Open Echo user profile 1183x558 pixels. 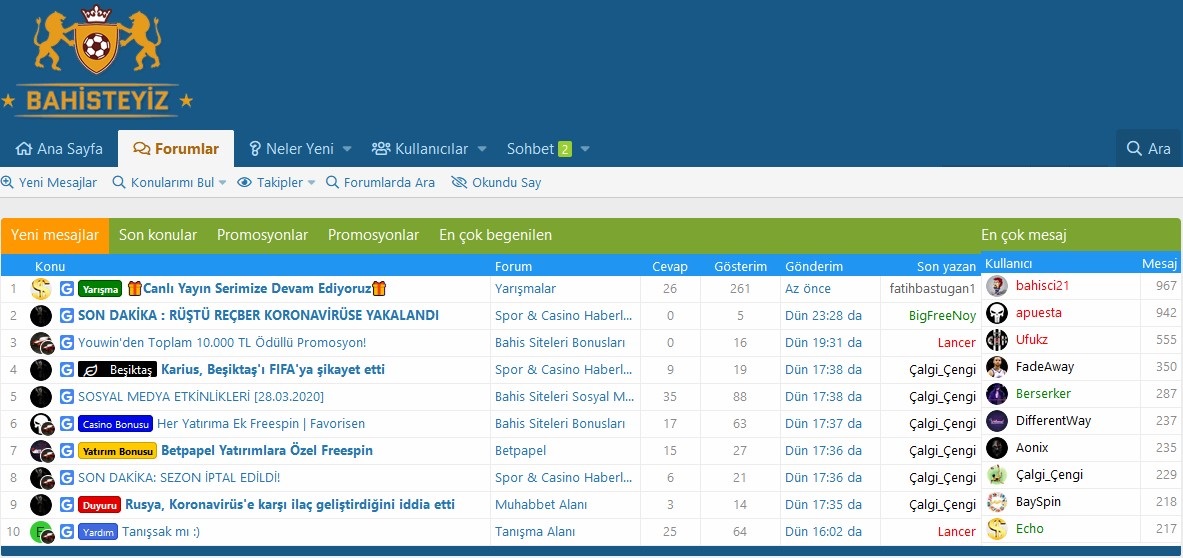pos(1030,529)
